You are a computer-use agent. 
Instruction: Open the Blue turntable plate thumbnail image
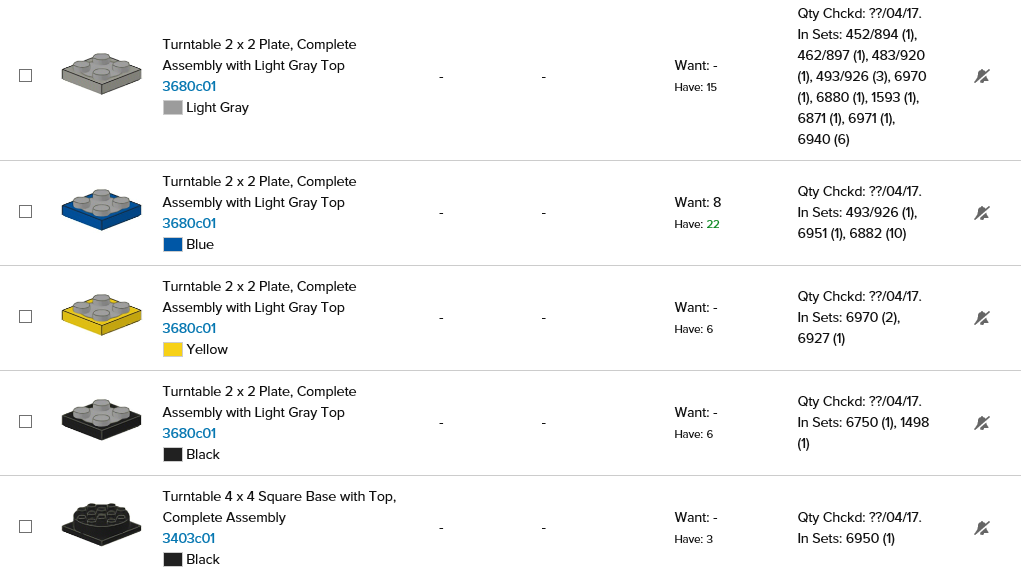[100, 209]
